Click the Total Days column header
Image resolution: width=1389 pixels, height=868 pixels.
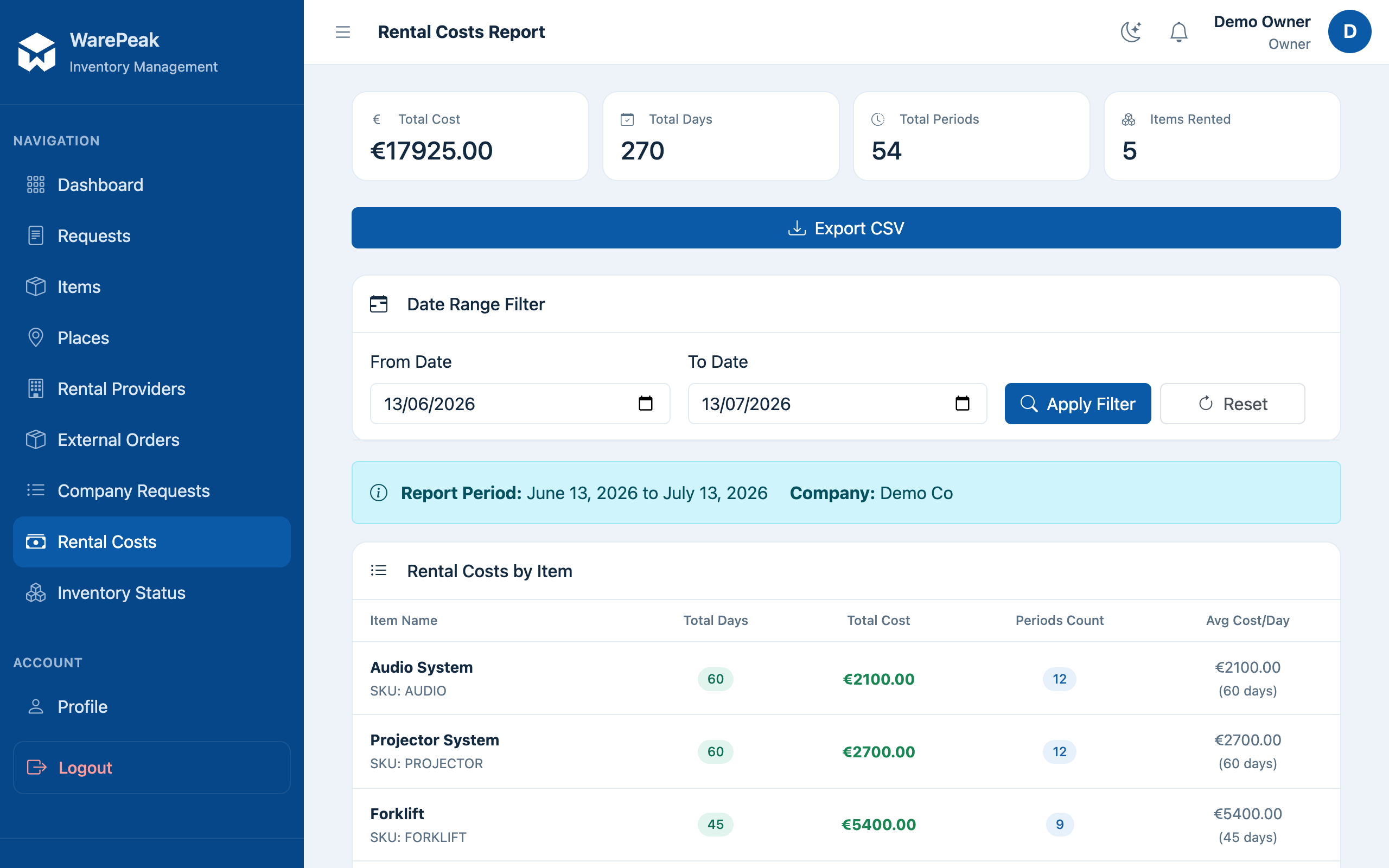click(715, 621)
